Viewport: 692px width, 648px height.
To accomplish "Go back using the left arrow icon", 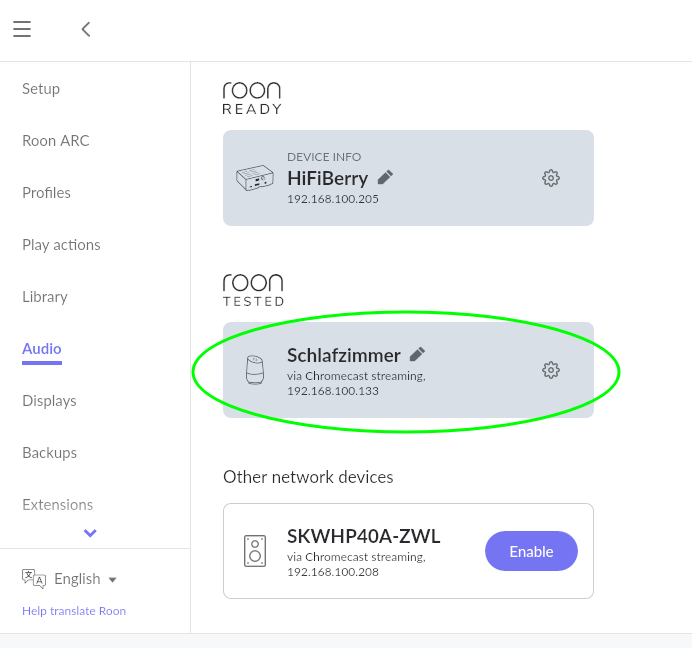I will click(86, 30).
